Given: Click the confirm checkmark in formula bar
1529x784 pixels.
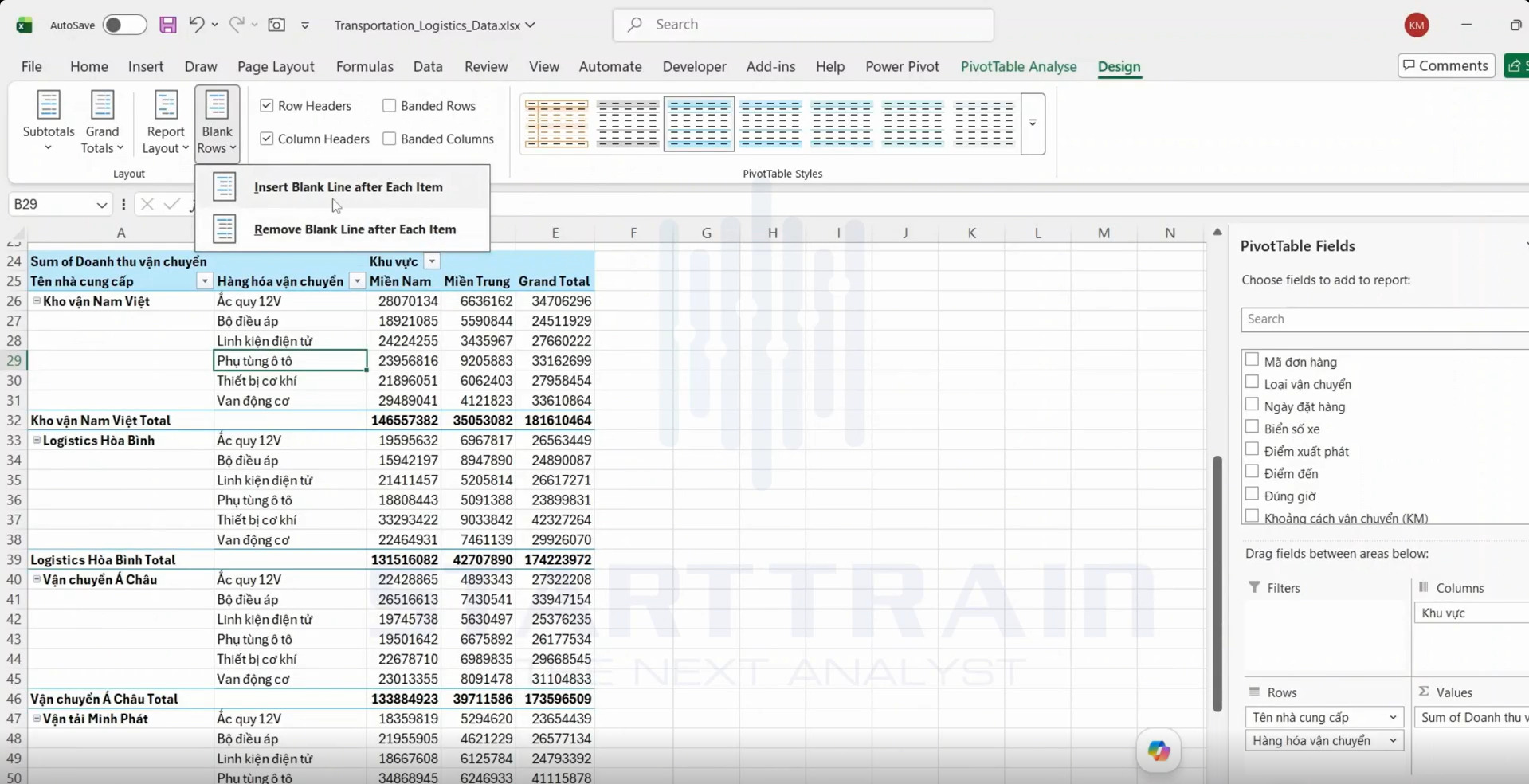Looking at the screenshot, I should (171, 205).
